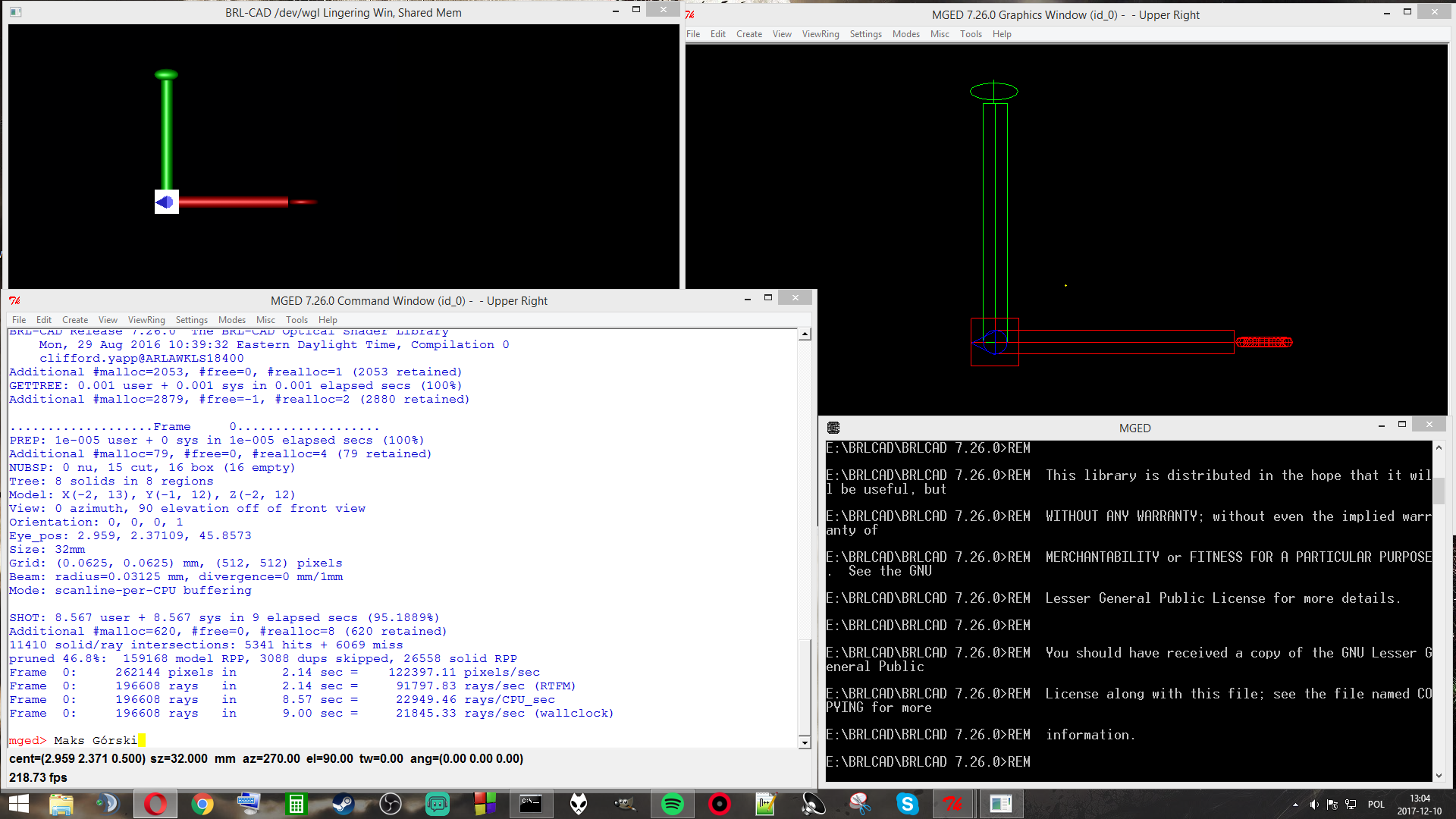The image size is (1456, 819).
Task: Open the Snipping Tool taskbar icon
Action: click(x=860, y=804)
